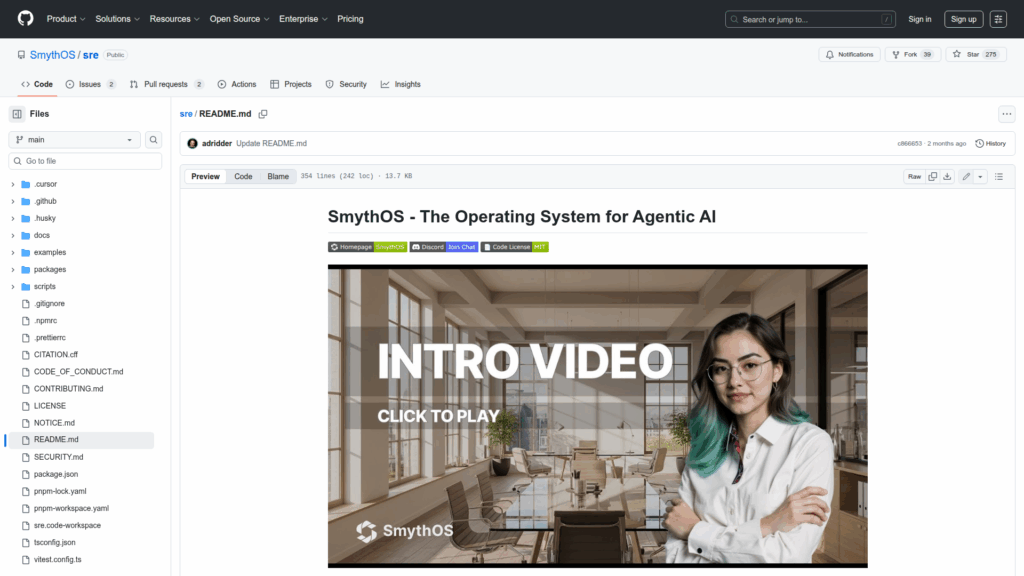Open the CONTRIBUTING.md file
This screenshot has width=1024, height=576.
[69, 389]
